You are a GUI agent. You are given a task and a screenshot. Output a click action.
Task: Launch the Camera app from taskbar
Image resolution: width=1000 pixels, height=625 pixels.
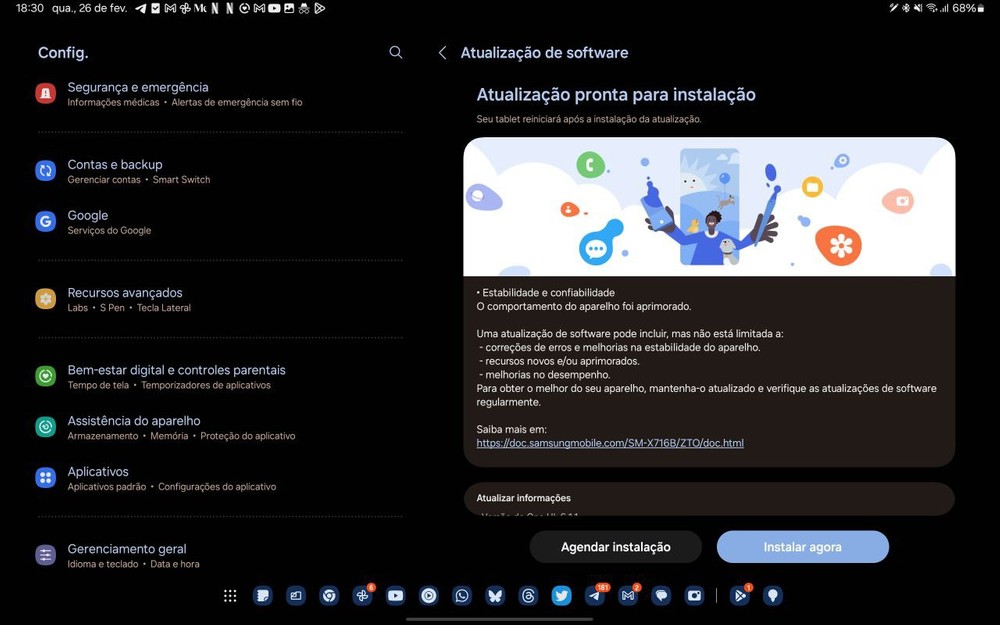coord(695,596)
